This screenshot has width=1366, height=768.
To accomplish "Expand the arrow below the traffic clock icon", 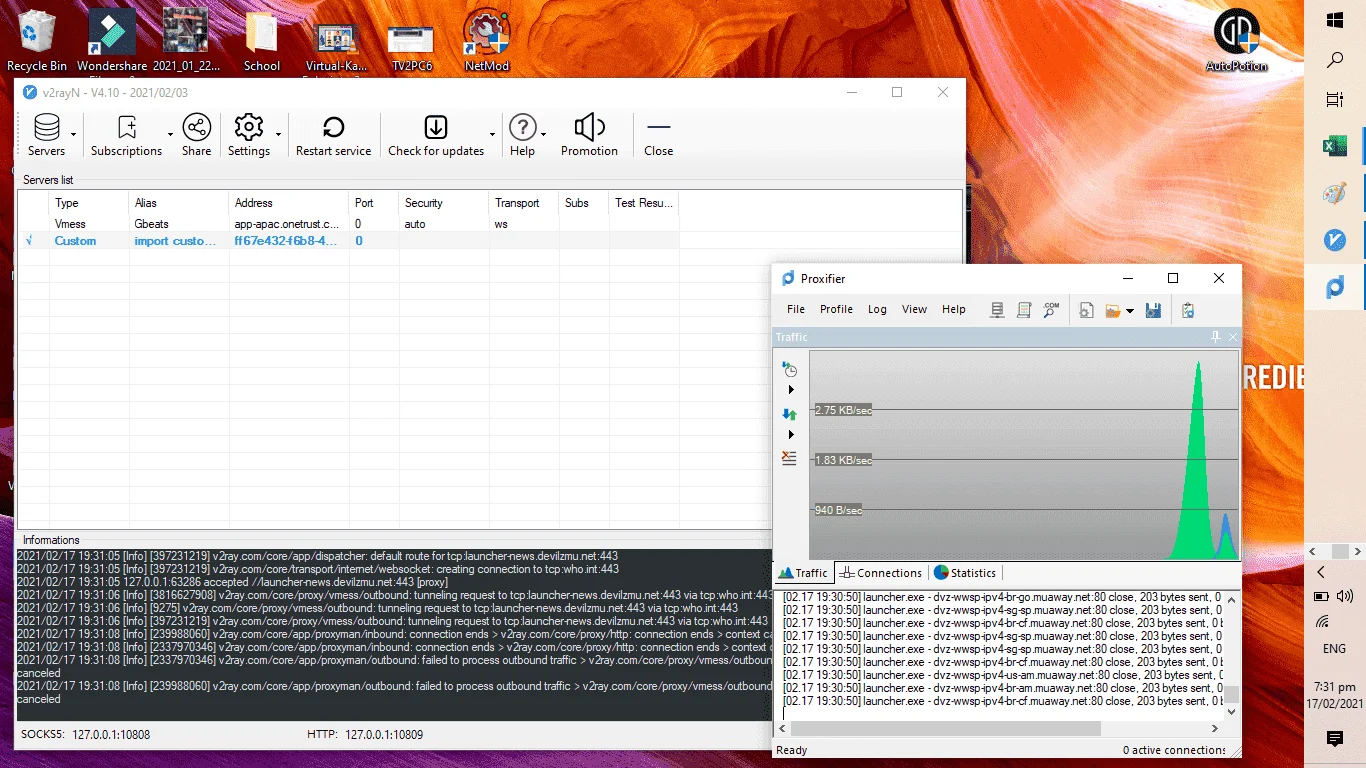I will [791, 390].
